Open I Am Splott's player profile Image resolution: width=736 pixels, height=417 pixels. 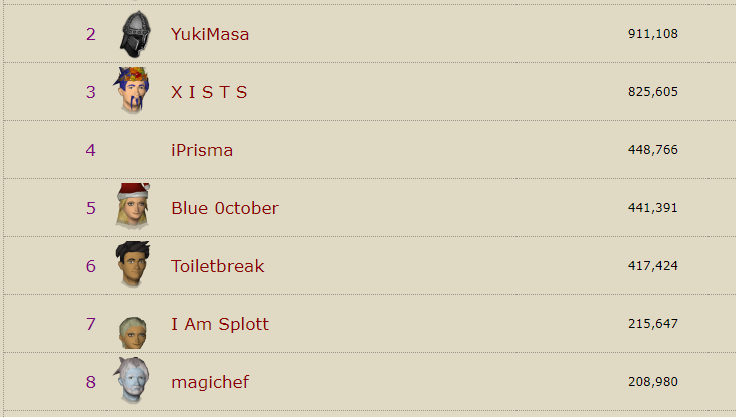(x=220, y=324)
